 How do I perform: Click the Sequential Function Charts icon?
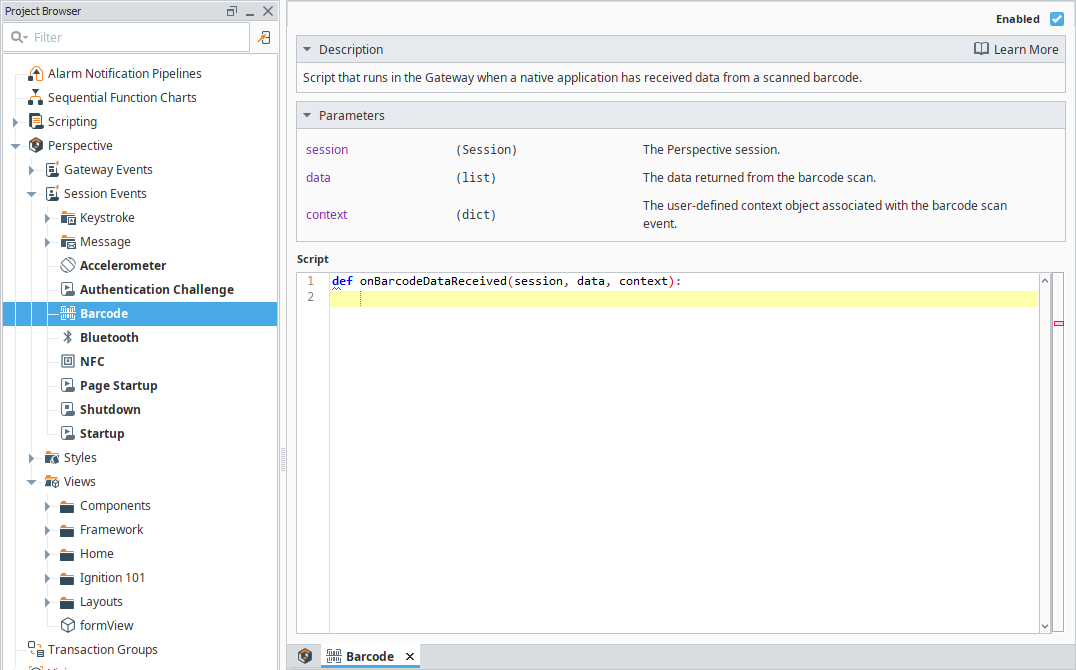click(36, 97)
